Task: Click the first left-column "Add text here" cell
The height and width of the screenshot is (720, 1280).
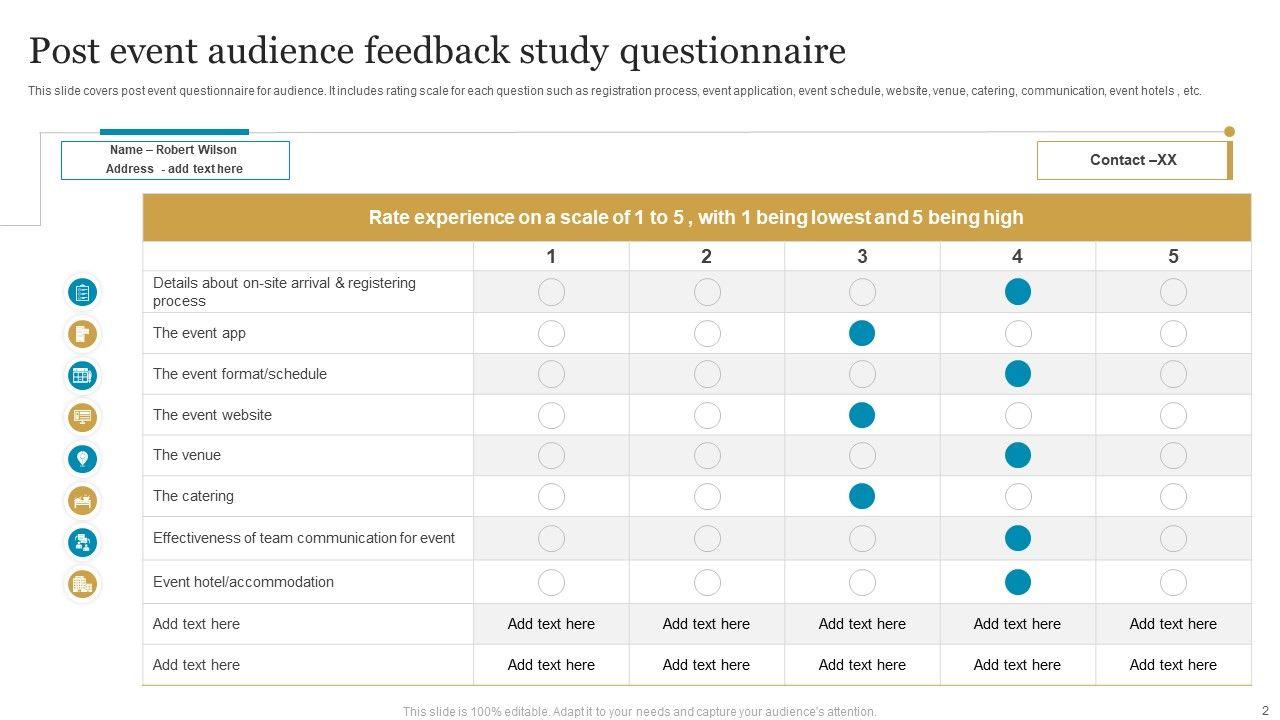Action: [x=197, y=624]
